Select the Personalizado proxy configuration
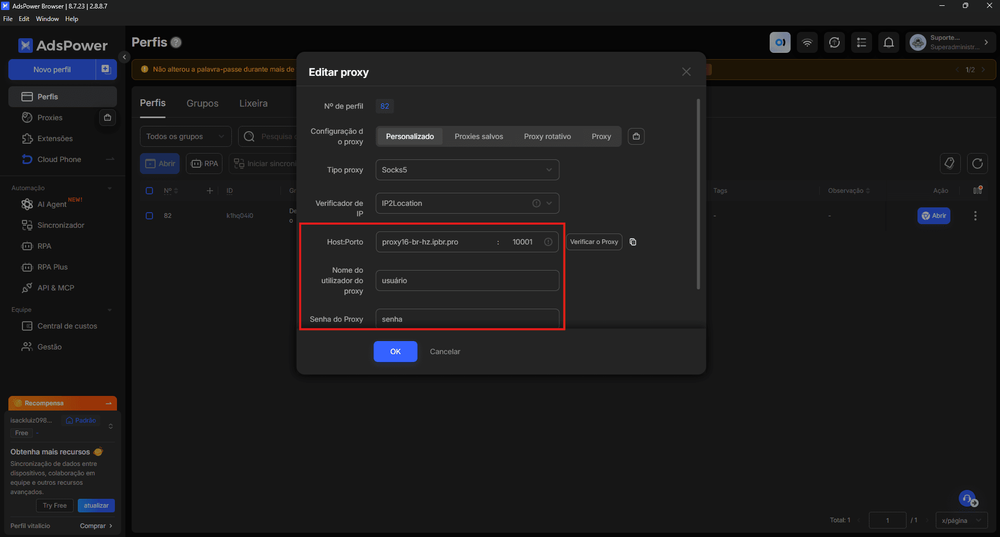 point(409,136)
